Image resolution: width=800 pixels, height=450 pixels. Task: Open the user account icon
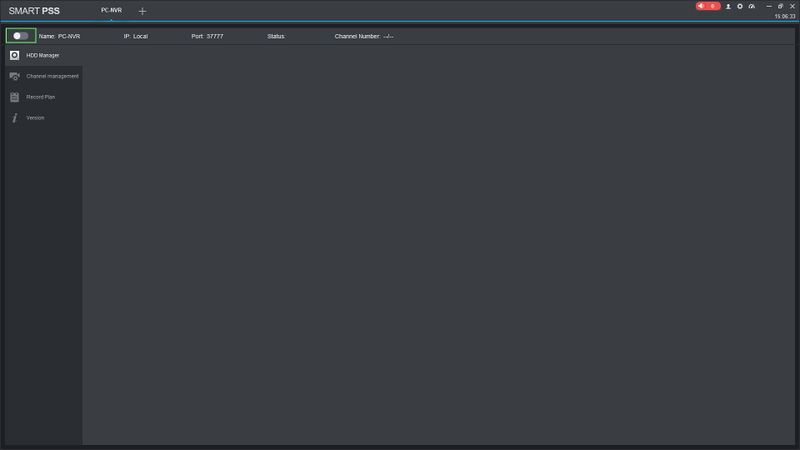[728, 6]
